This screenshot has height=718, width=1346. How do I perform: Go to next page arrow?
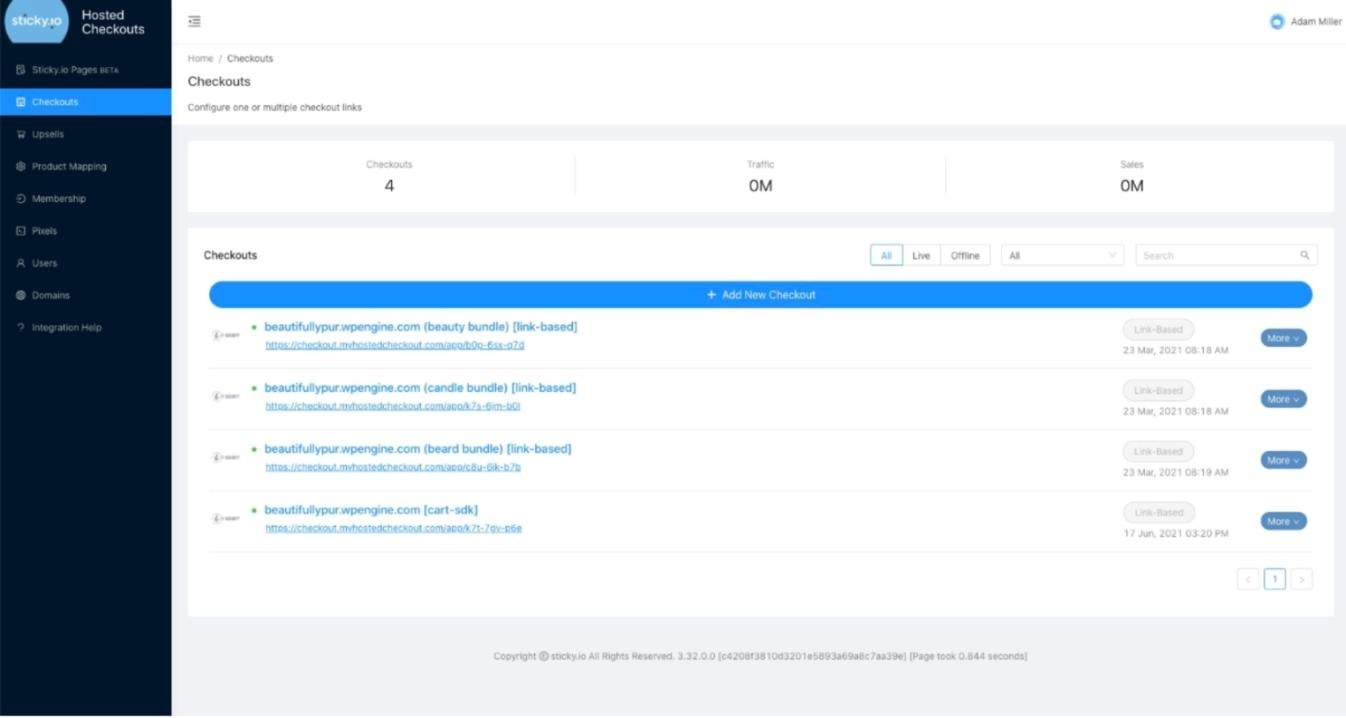1301,579
